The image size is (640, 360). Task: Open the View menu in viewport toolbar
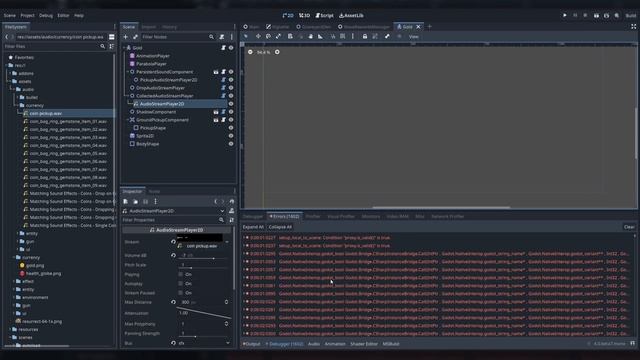[x=413, y=37]
